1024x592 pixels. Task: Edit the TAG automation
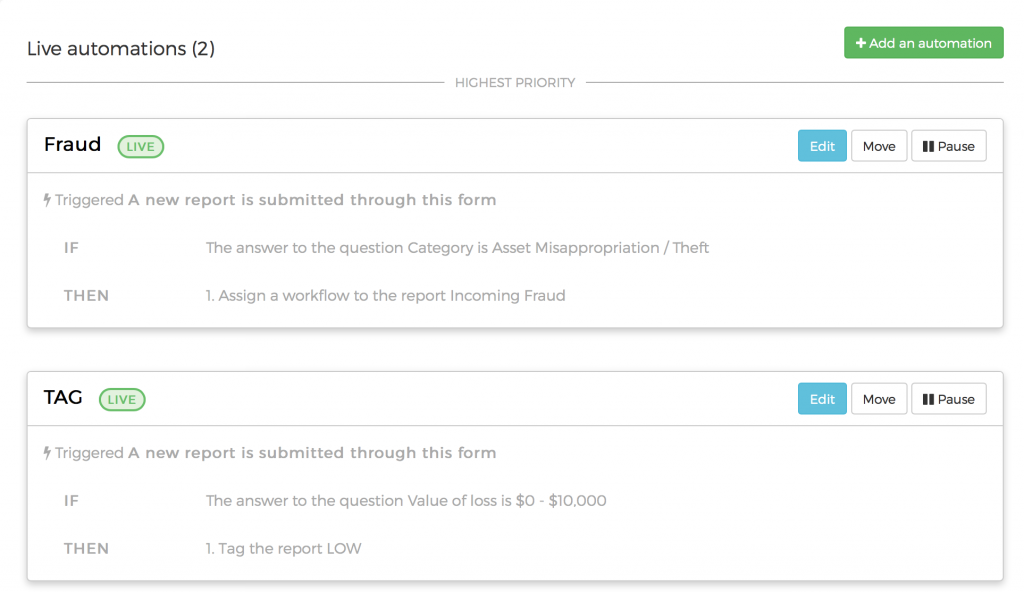(x=822, y=398)
